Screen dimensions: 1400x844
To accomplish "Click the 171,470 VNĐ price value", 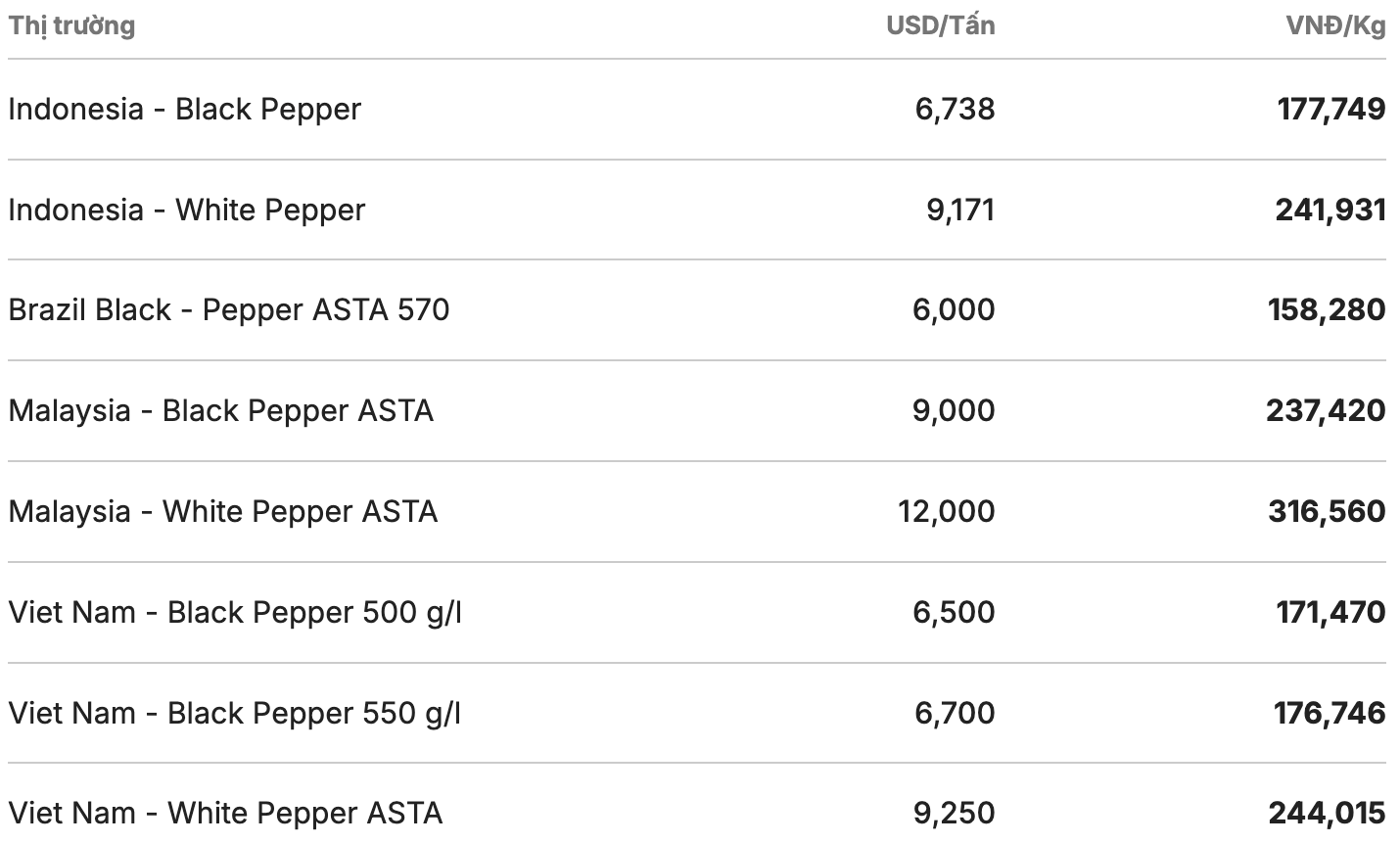I will (1330, 612).
